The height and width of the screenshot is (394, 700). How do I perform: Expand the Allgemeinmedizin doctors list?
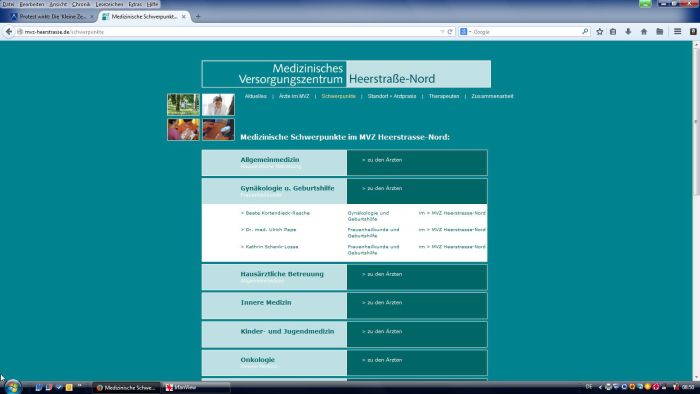pyautogui.click(x=382, y=160)
